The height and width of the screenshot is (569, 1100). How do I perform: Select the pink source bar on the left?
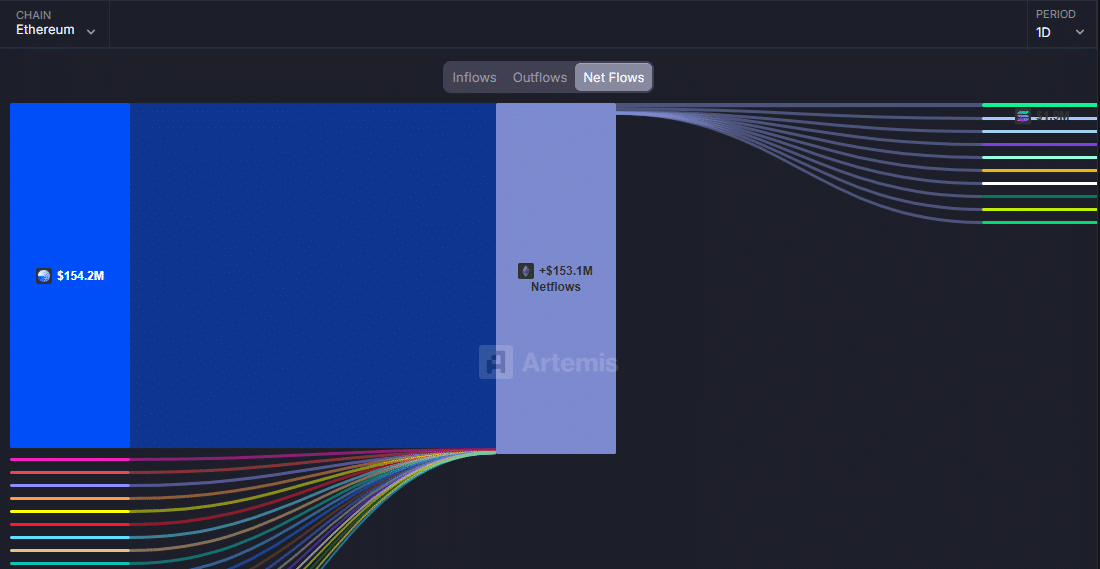click(x=70, y=460)
